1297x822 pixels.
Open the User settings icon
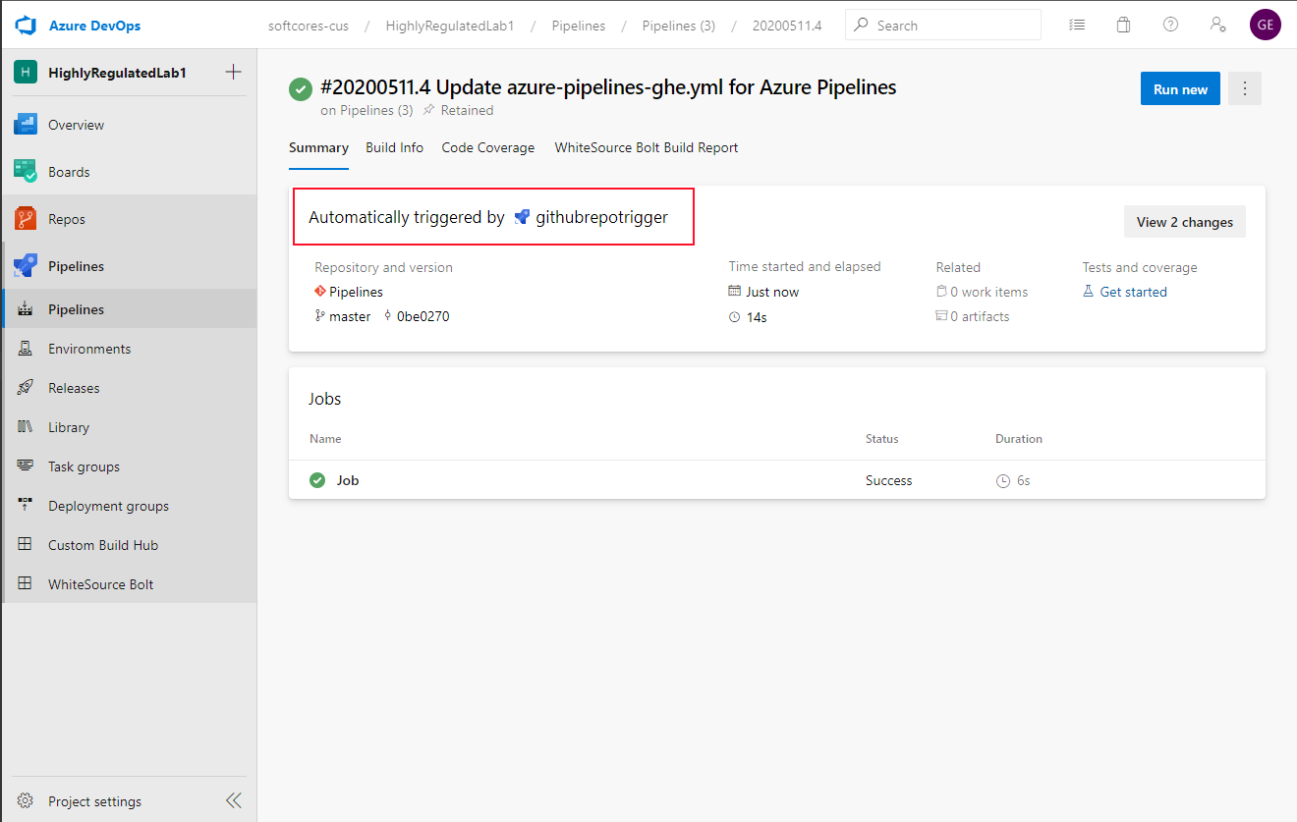[x=1217, y=25]
